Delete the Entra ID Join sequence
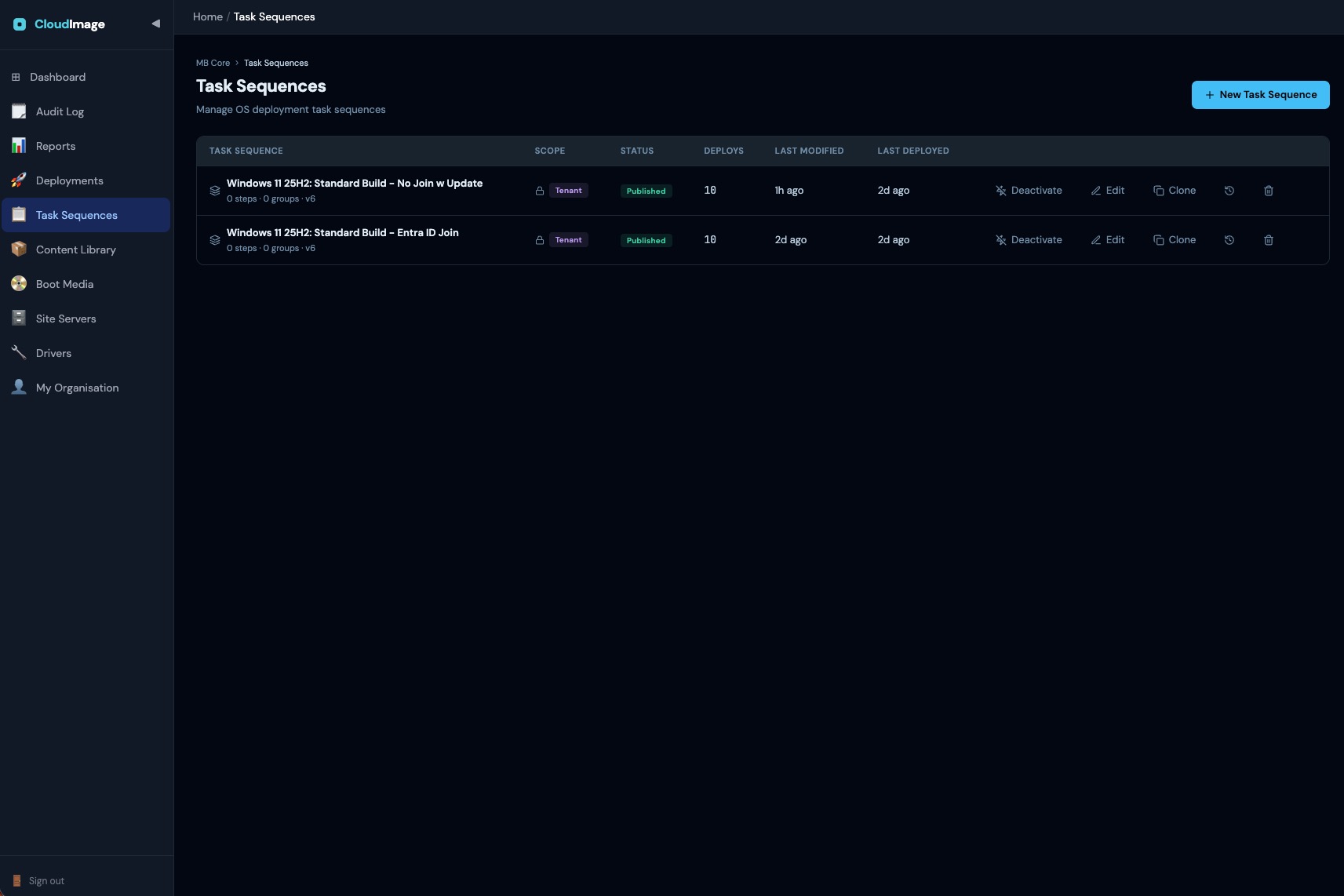The height and width of the screenshot is (896, 1344). (1269, 240)
